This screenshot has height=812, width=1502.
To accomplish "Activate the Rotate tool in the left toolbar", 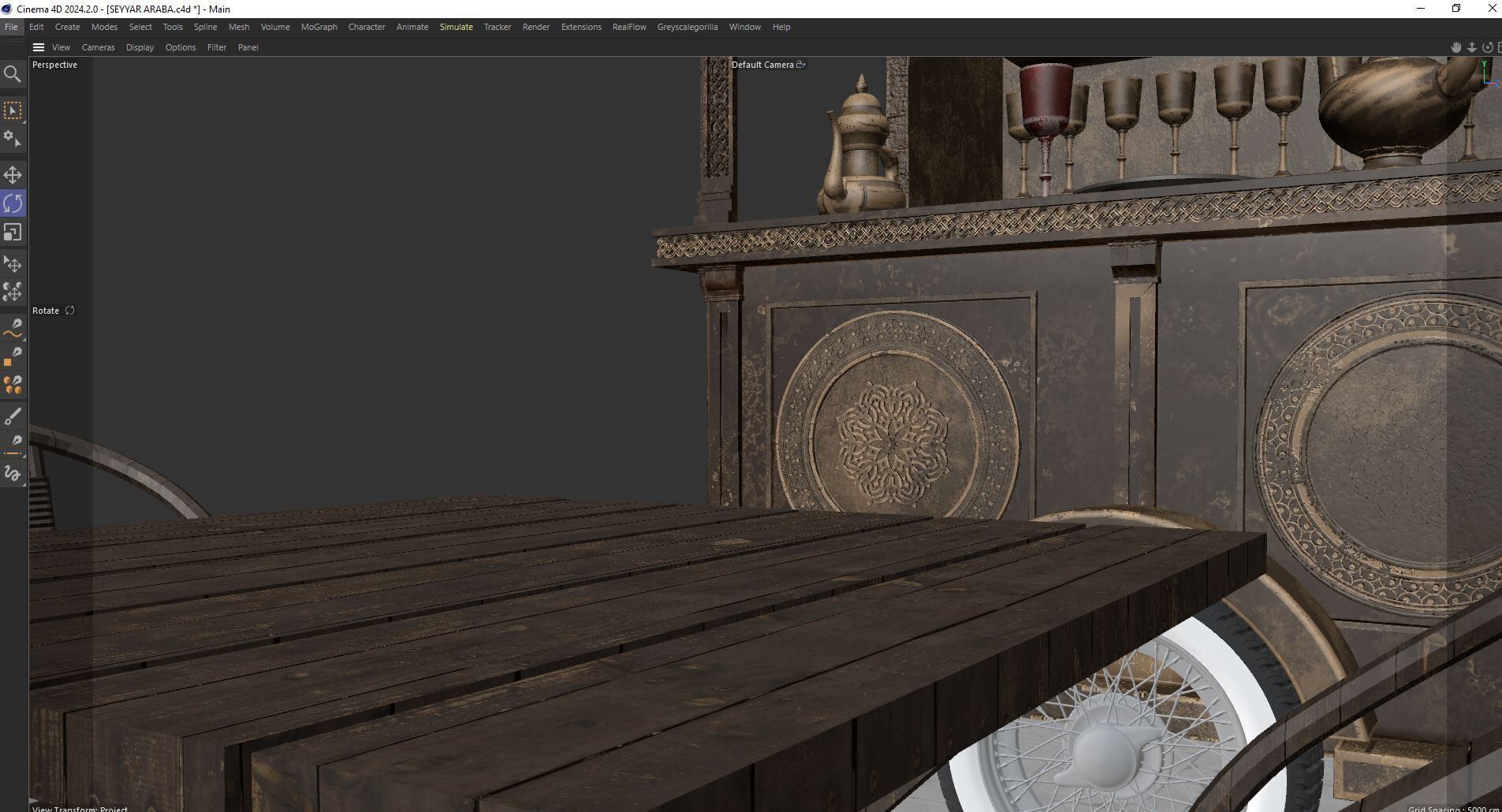I will (13, 203).
